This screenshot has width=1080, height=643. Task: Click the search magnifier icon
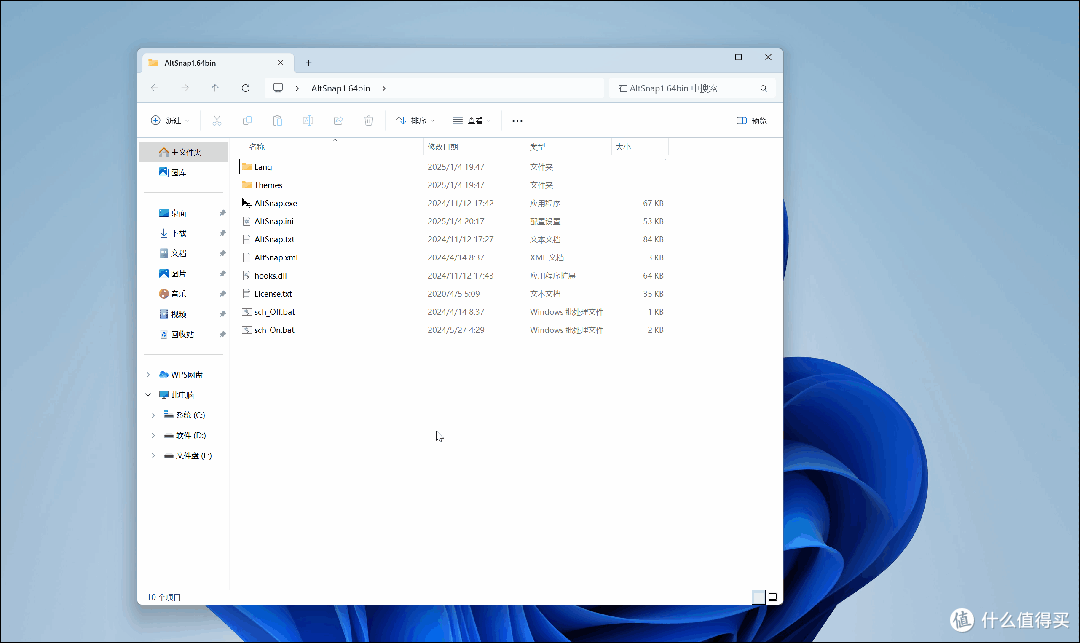(x=763, y=88)
